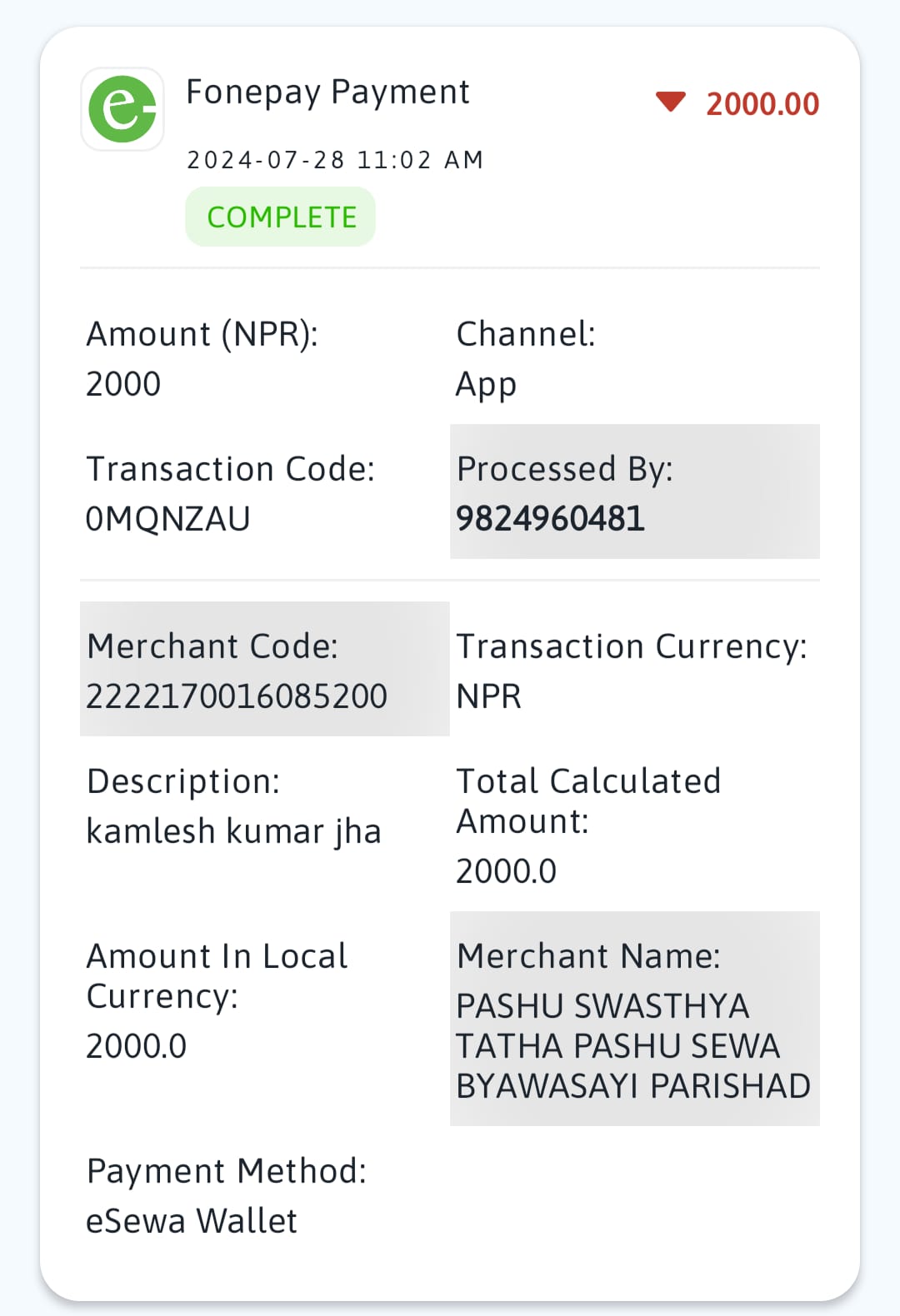Viewport: 900px width, 1316px height.
Task: Click the red down-arrow debit indicator
Action: pos(671,102)
